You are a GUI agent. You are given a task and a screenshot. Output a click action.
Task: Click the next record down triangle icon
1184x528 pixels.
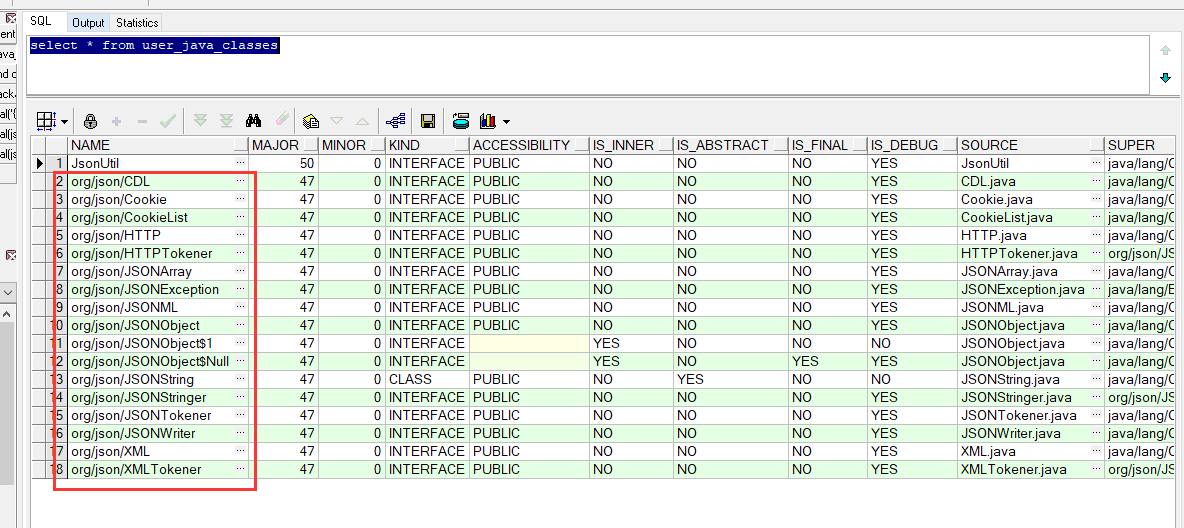[x=337, y=121]
